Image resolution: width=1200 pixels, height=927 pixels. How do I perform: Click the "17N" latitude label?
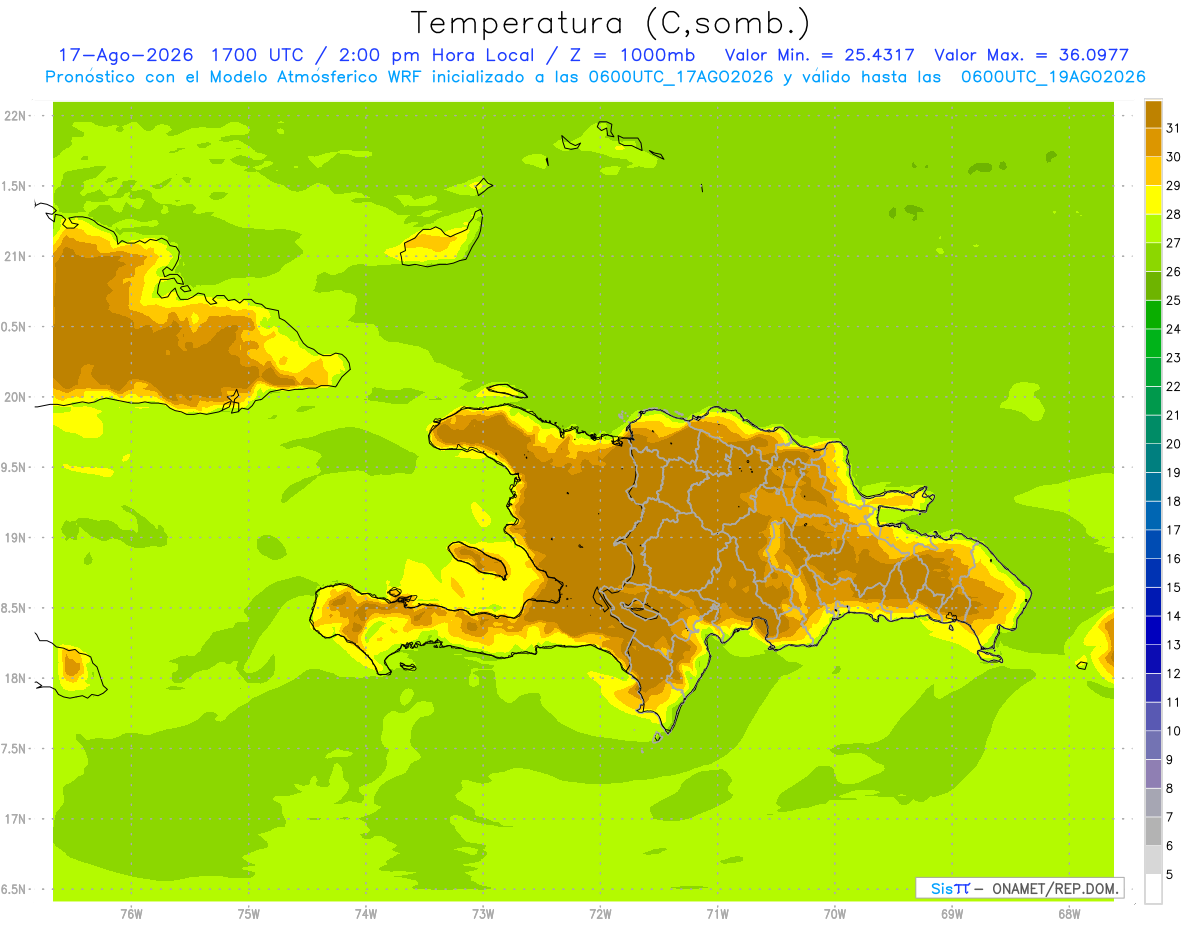pos(16,819)
